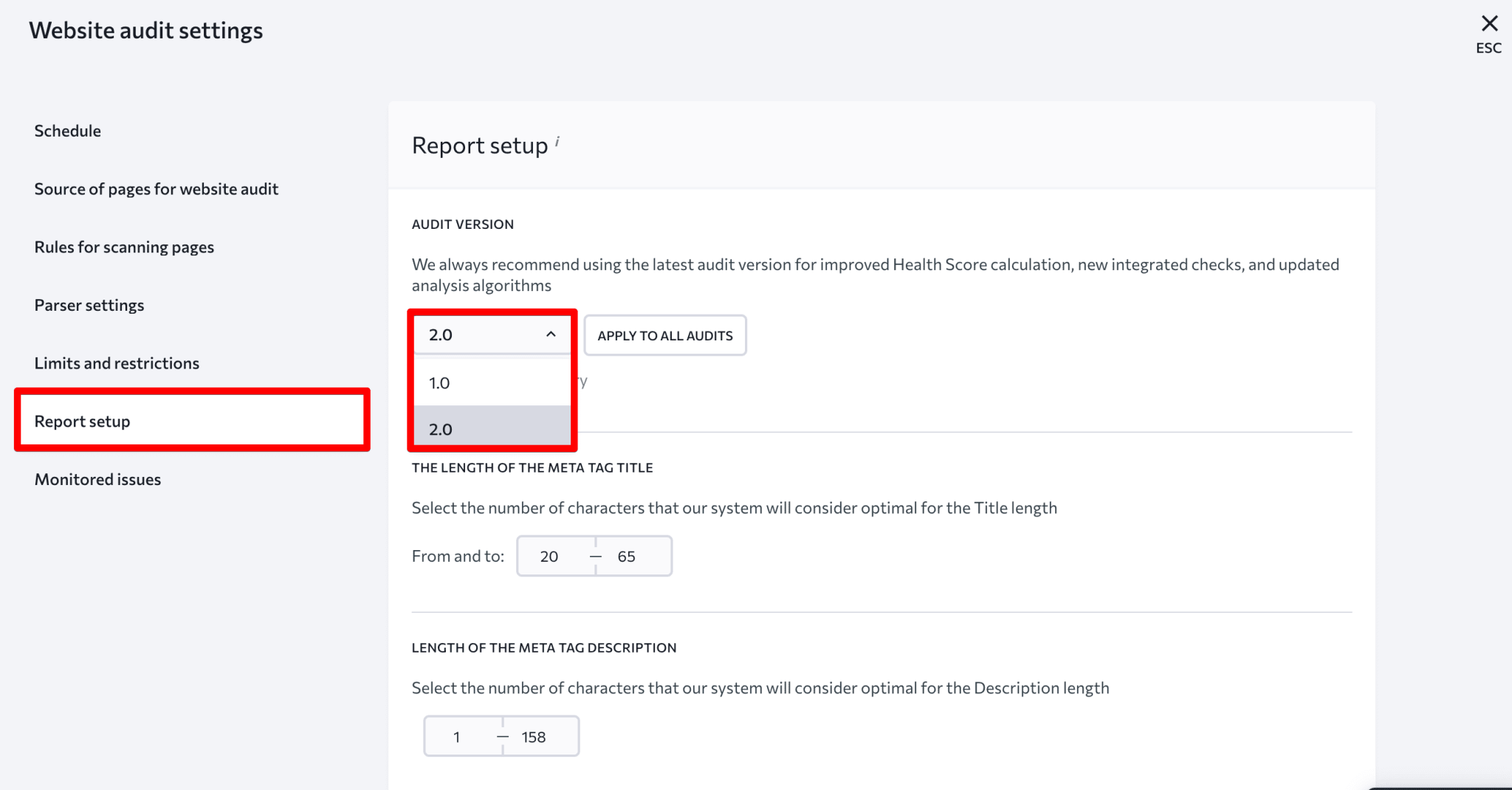Switch to Source of pages for website audit
The height and width of the screenshot is (790, 1512).
click(x=156, y=188)
